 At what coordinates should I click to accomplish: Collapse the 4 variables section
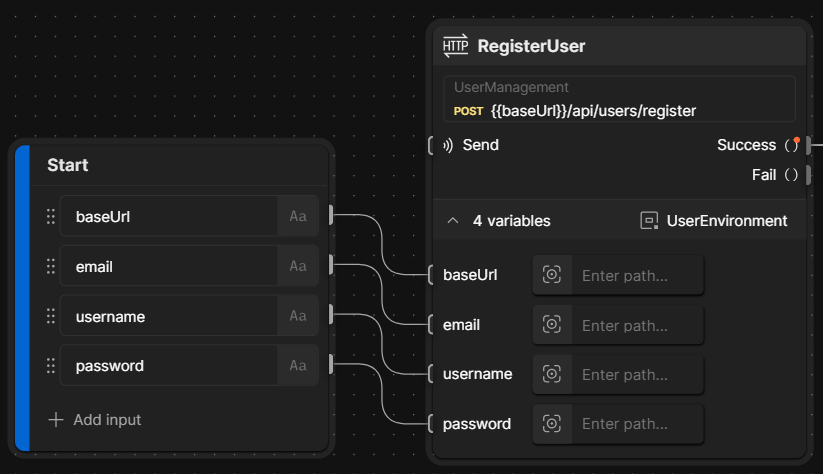click(453, 220)
